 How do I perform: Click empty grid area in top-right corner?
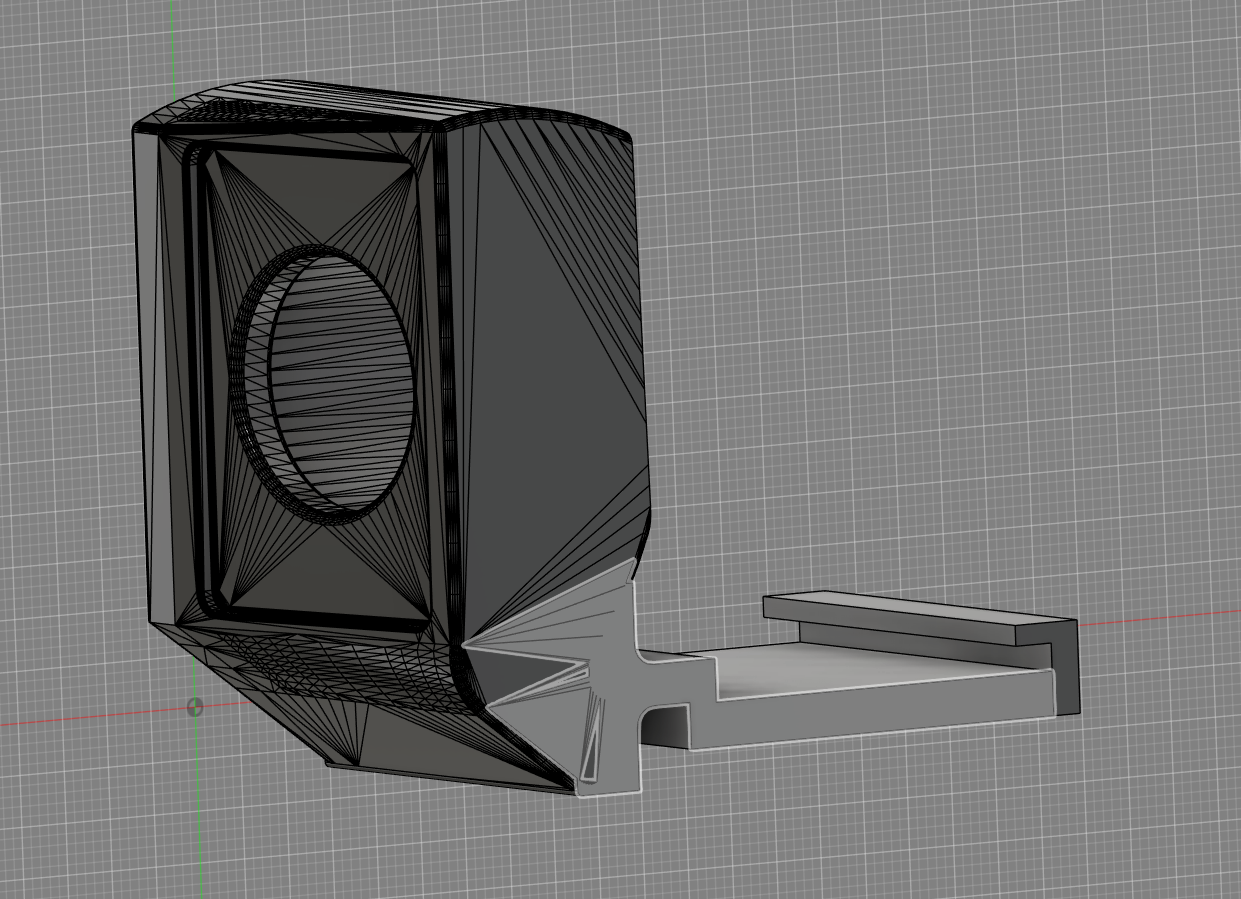(x=1100, y=100)
